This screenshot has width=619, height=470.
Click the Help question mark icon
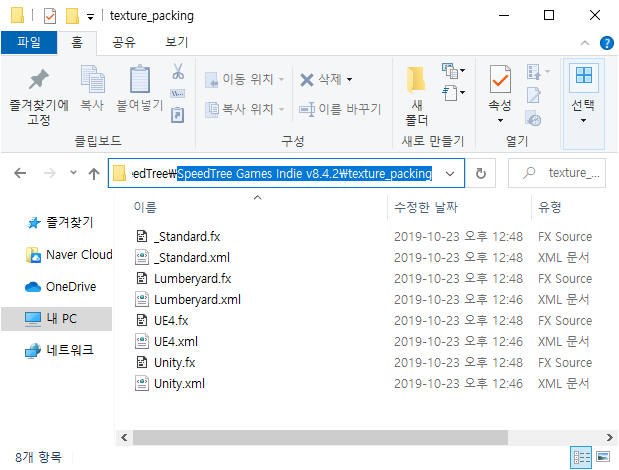607,43
